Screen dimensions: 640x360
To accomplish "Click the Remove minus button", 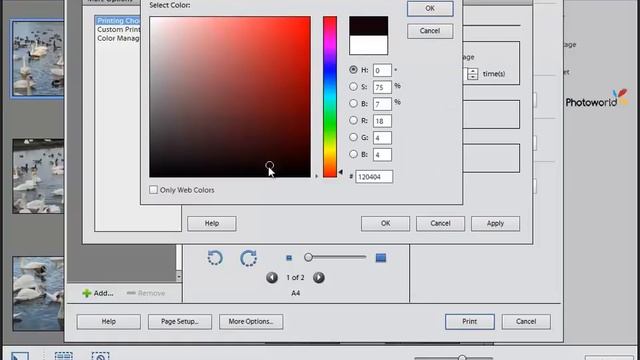I will click(146, 293).
